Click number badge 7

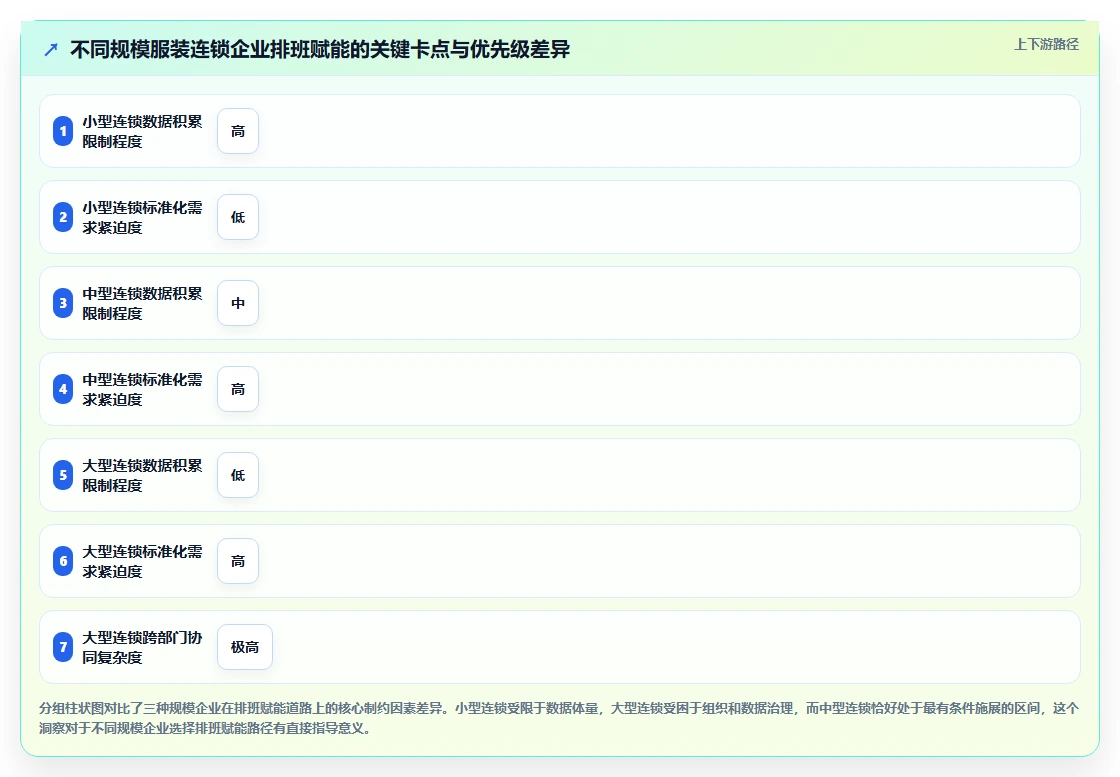coord(63,647)
